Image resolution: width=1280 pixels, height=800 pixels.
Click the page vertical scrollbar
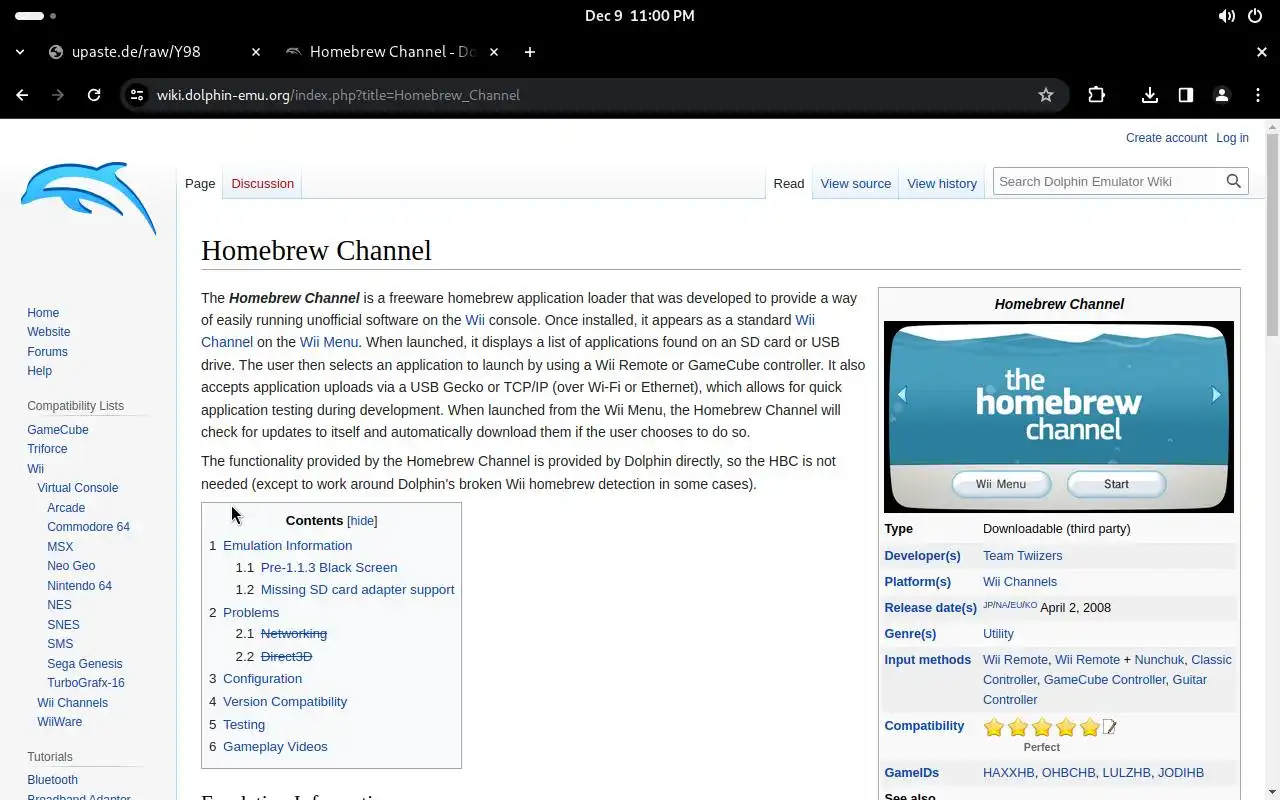[x=1272, y=235]
